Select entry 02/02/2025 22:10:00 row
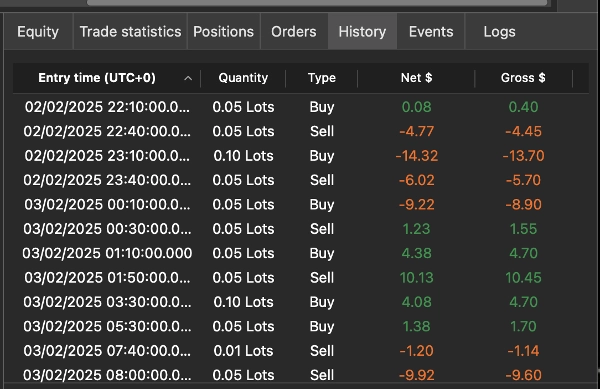The width and height of the screenshot is (600, 389). 300,107
